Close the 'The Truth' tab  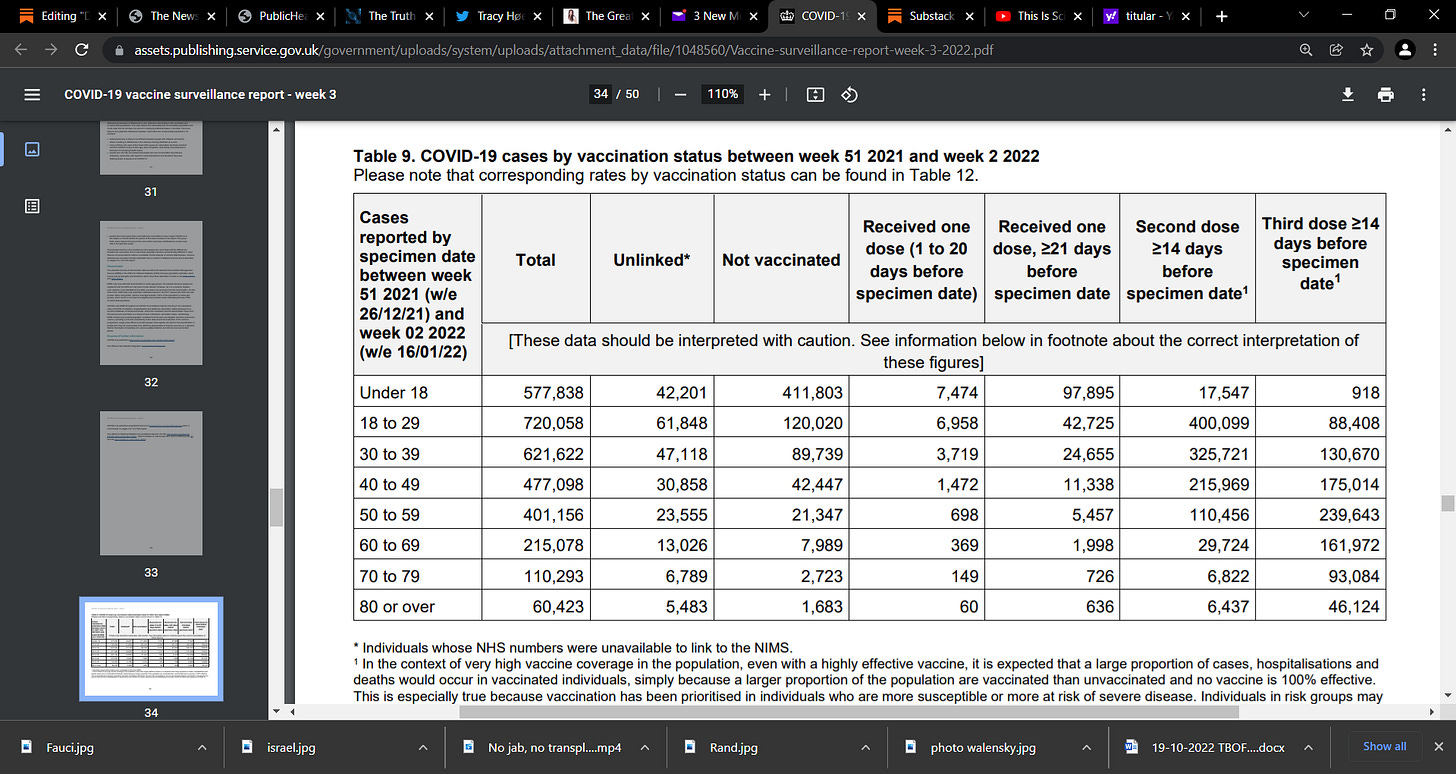click(x=429, y=16)
